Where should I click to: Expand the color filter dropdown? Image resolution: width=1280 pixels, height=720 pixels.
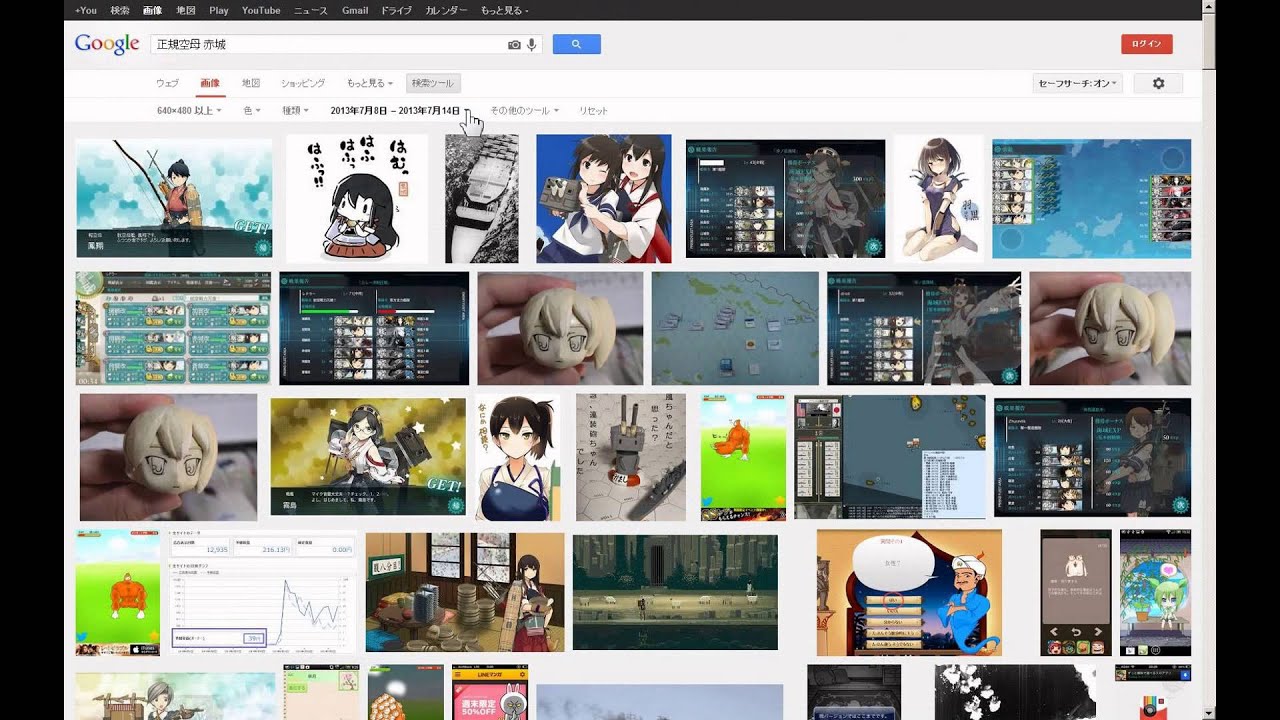click(x=251, y=110)
